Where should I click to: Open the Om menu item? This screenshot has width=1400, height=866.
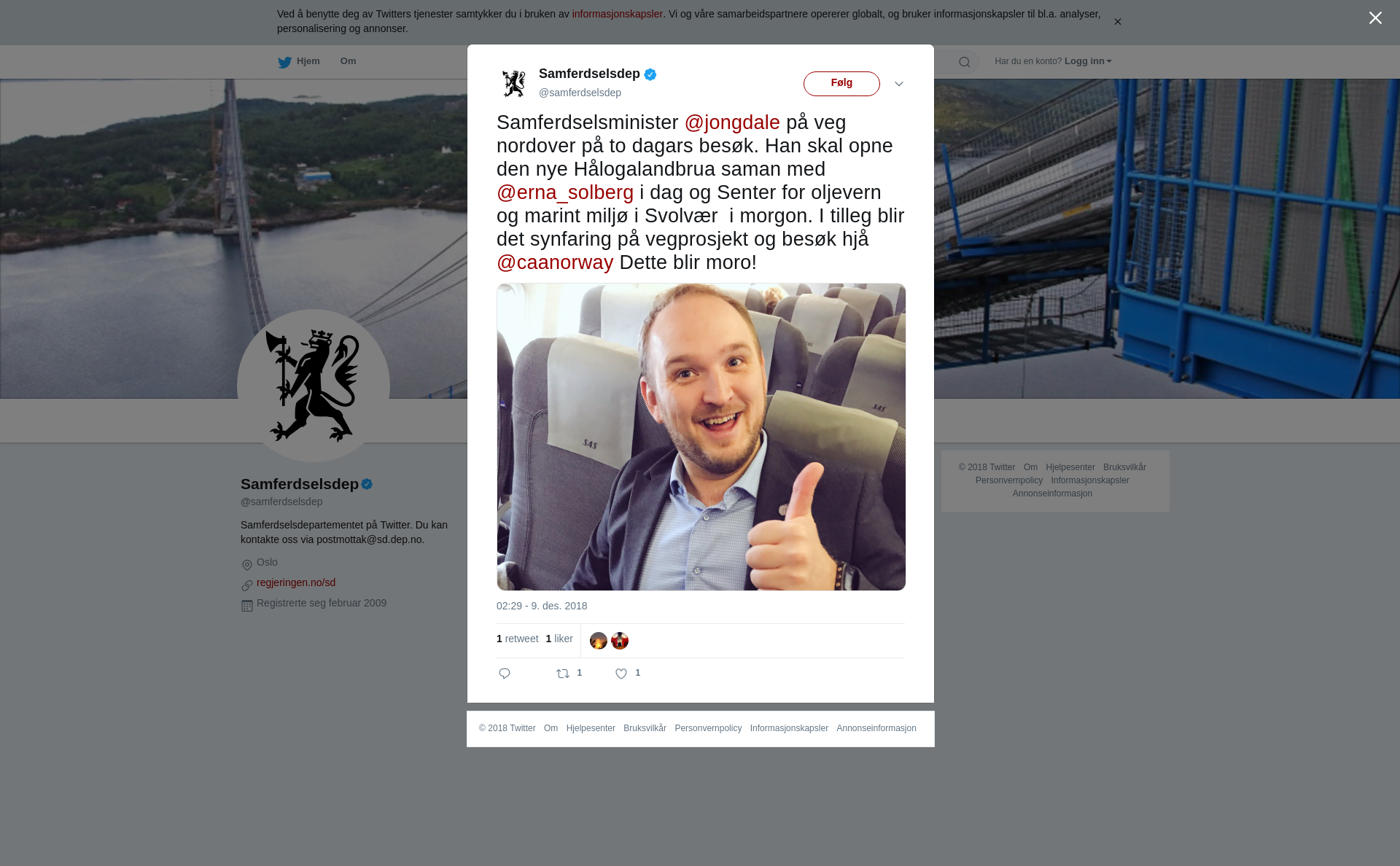tap(348, 61)
